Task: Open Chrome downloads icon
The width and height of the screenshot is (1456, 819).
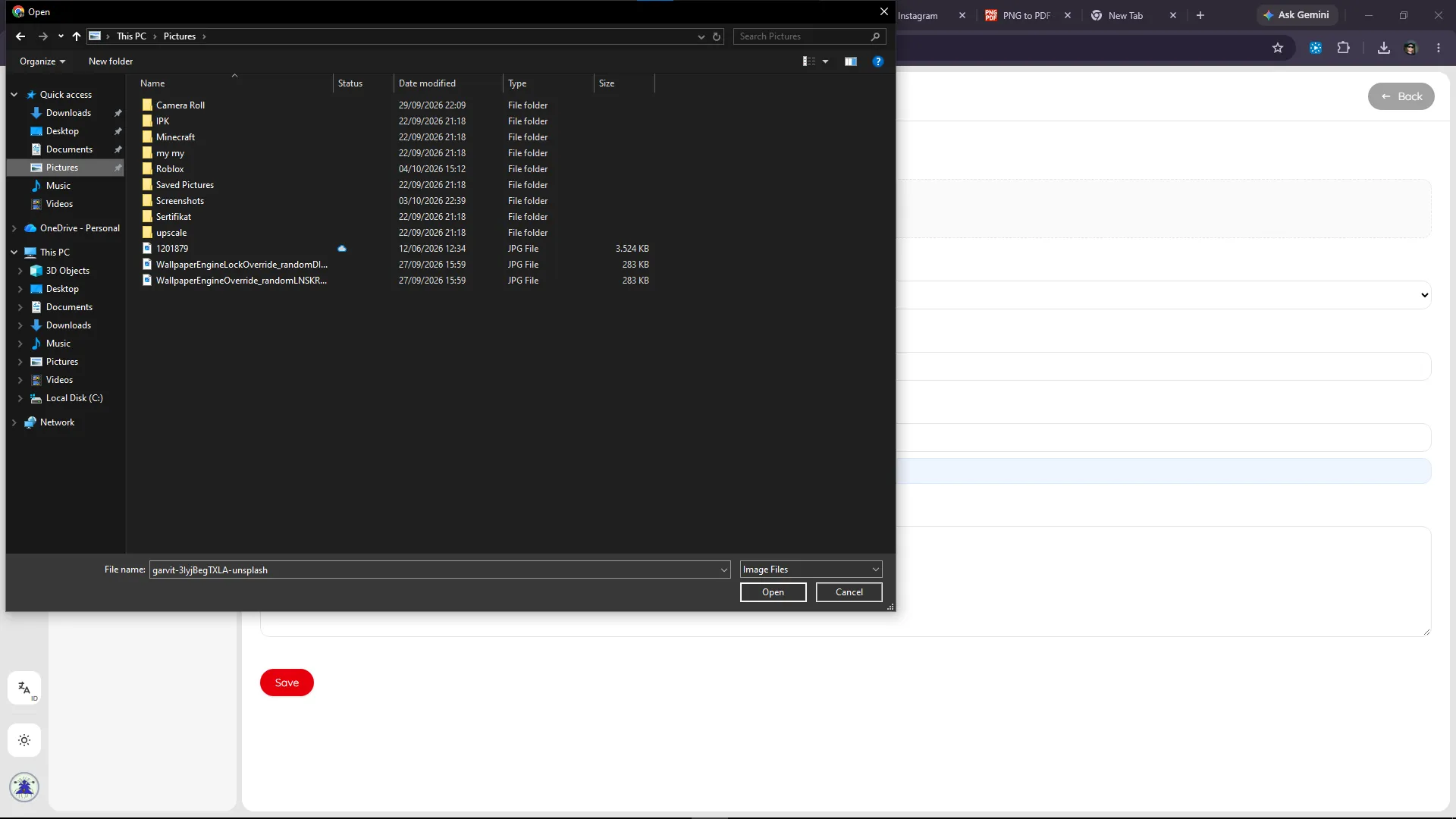Action: (1384, 48)
